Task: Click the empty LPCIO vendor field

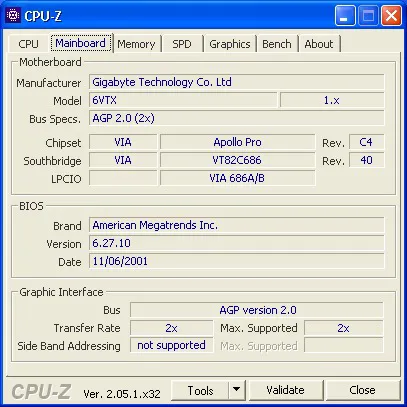Action: (x=123, y=178)
